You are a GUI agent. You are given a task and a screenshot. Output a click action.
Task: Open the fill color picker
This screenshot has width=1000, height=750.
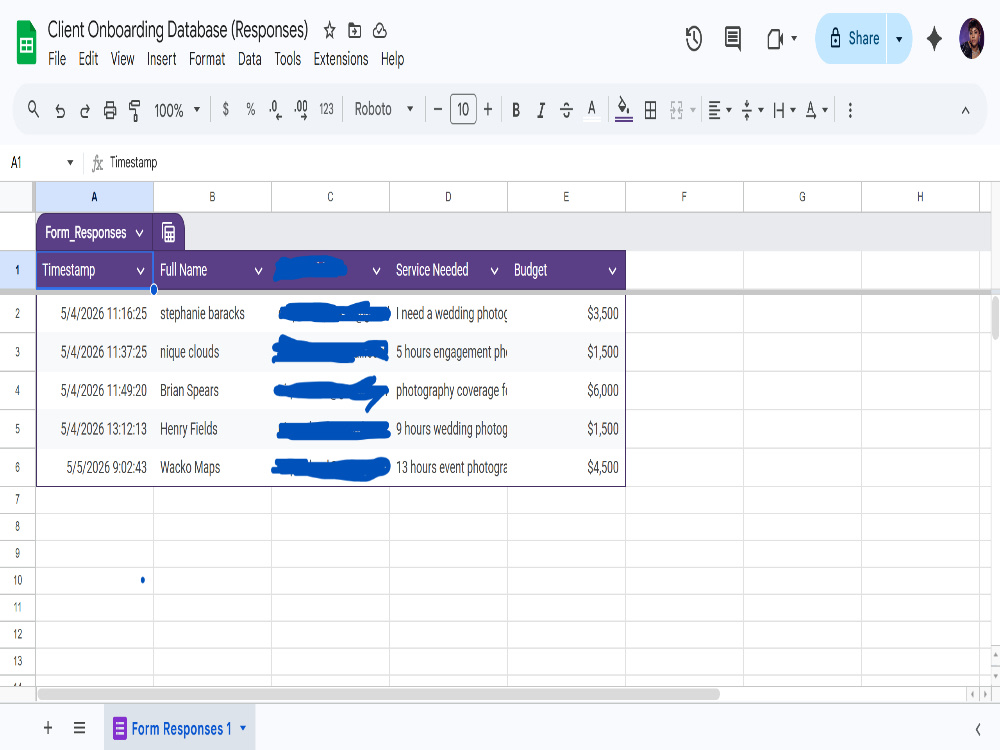pos(624,110)
